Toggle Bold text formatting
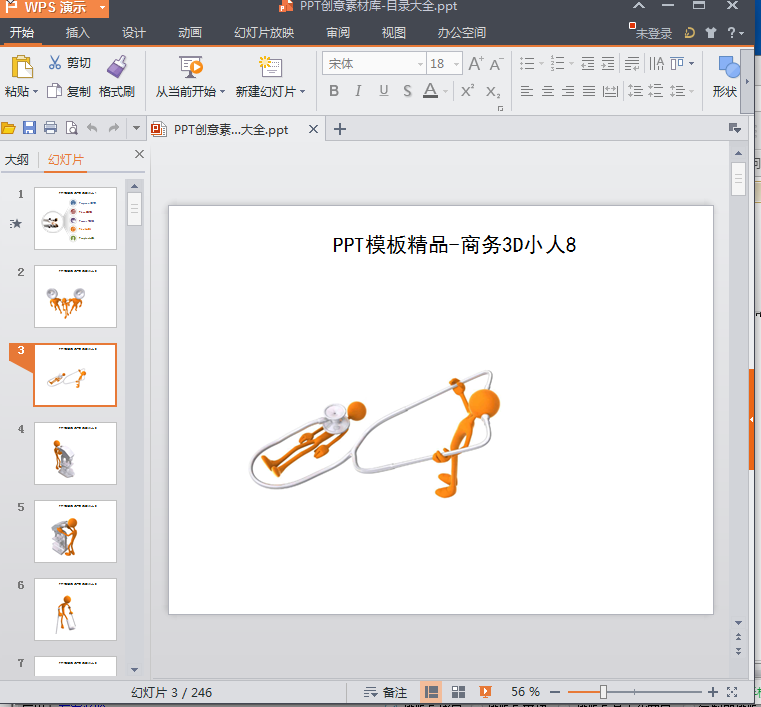Viewport: 761px width, 707px height. 334,91
